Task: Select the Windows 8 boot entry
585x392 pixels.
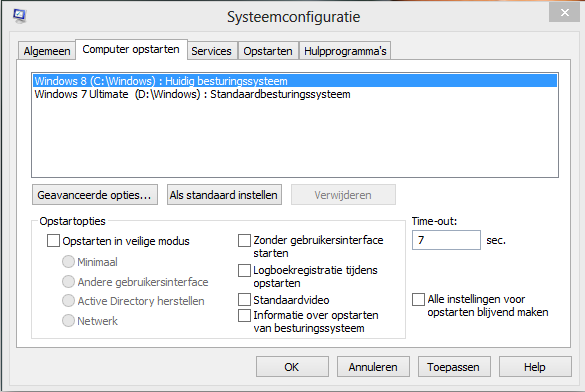Action: 295,81
